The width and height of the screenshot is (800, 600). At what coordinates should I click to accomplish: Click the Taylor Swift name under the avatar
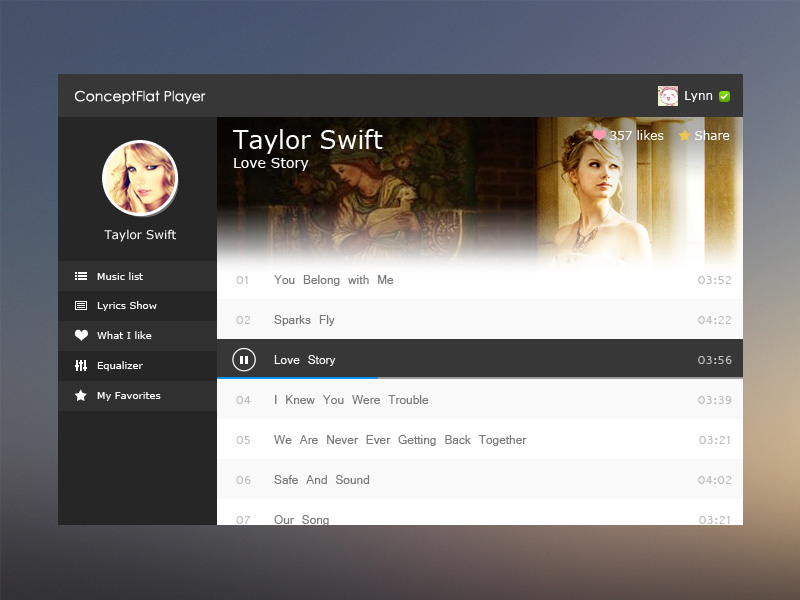pyautogui.click(x=140, y=235)
